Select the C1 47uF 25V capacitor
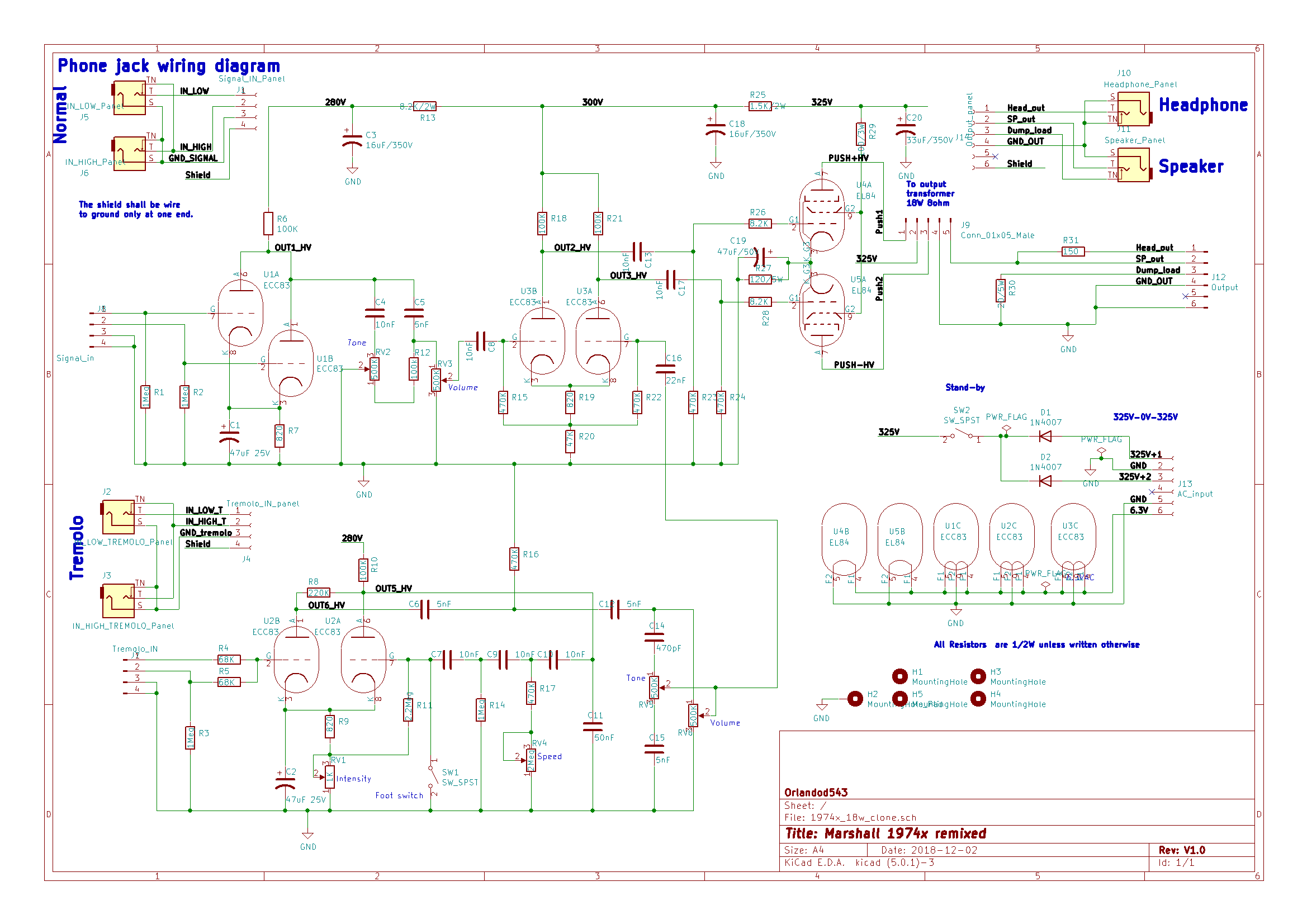This screenshot has width=1307, height=924. 229,436
